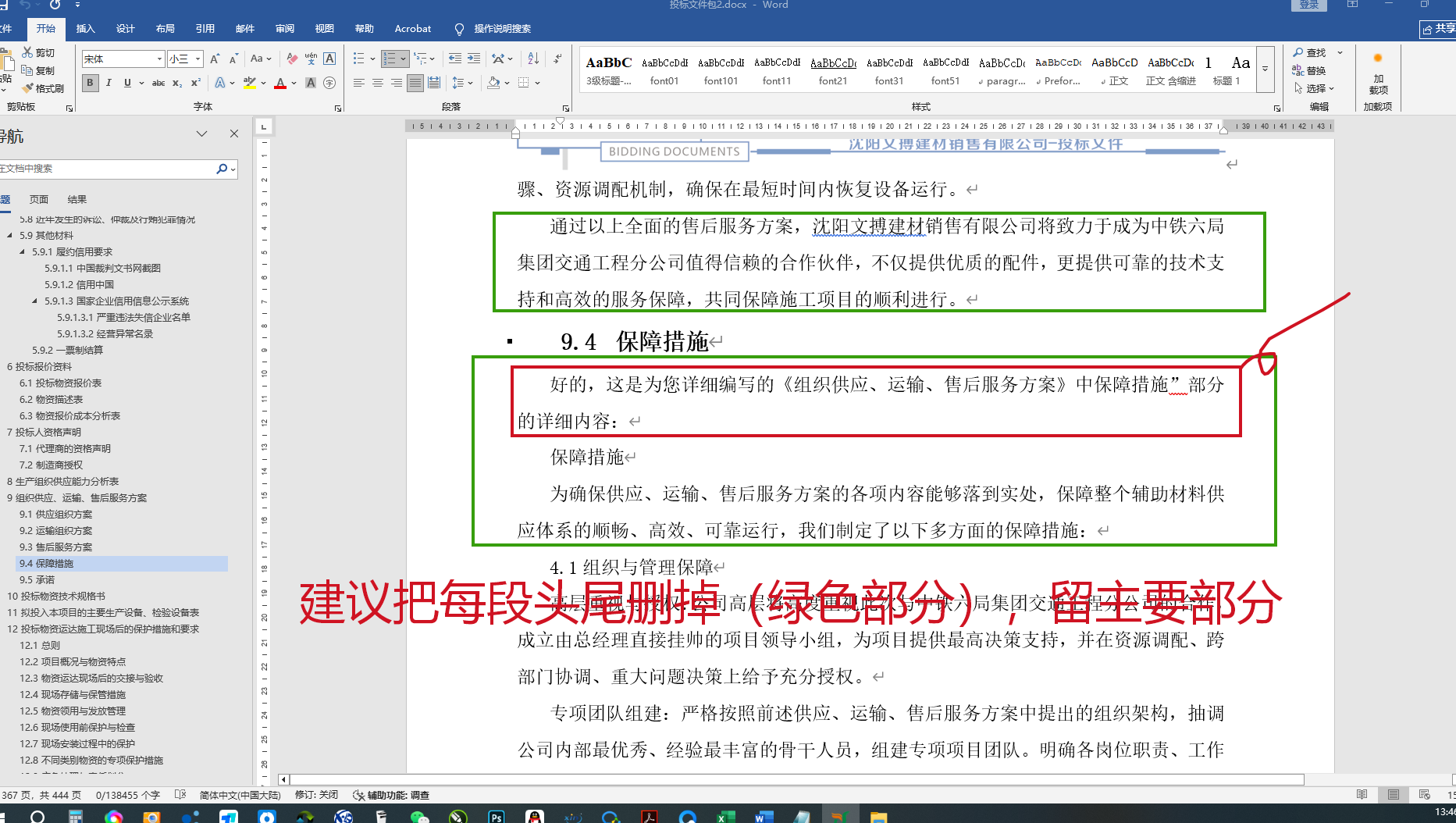Open File Explorer from the taskbar
The width and height of the screenshot is (1456, 823).
coord(878,817)
